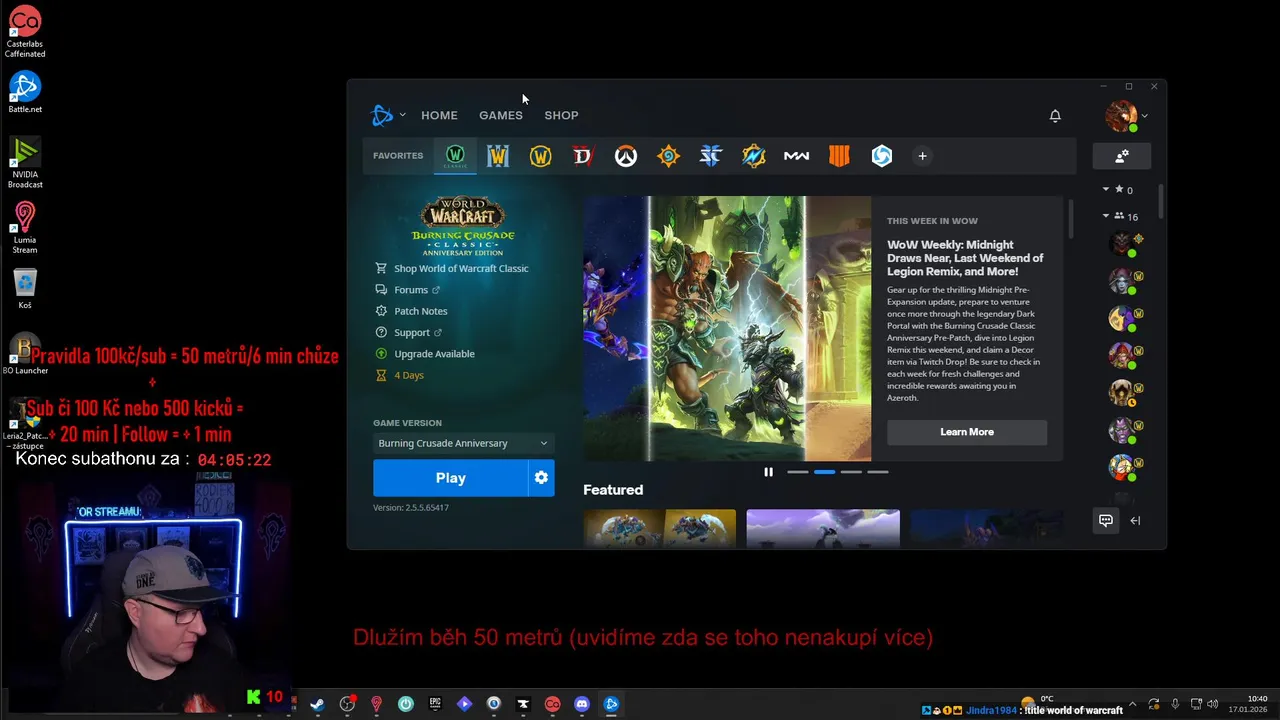Open the chat window icon

pos(1106,520)
